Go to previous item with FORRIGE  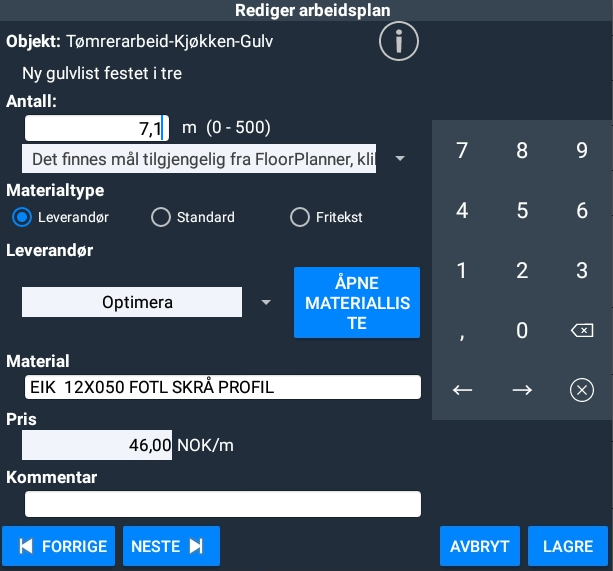pos(62,546)
